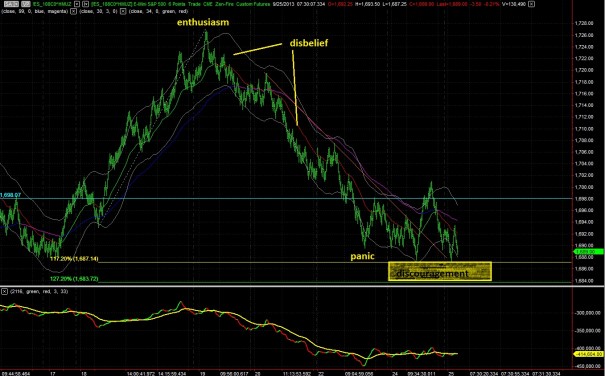Click the white divider between chart panels
Image resolution: width=605 pixels, height=376 pixels.
pyautogui.click(x=302, y=286)
